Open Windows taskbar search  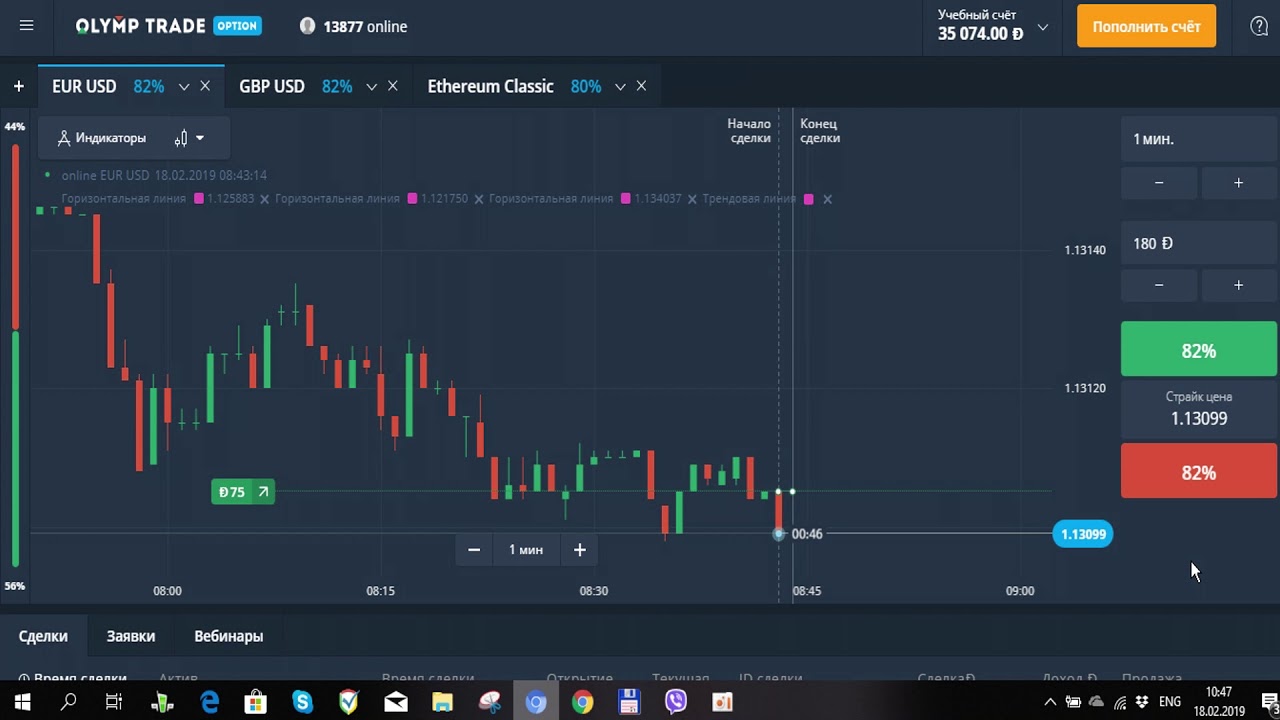[x=68, y=702]
